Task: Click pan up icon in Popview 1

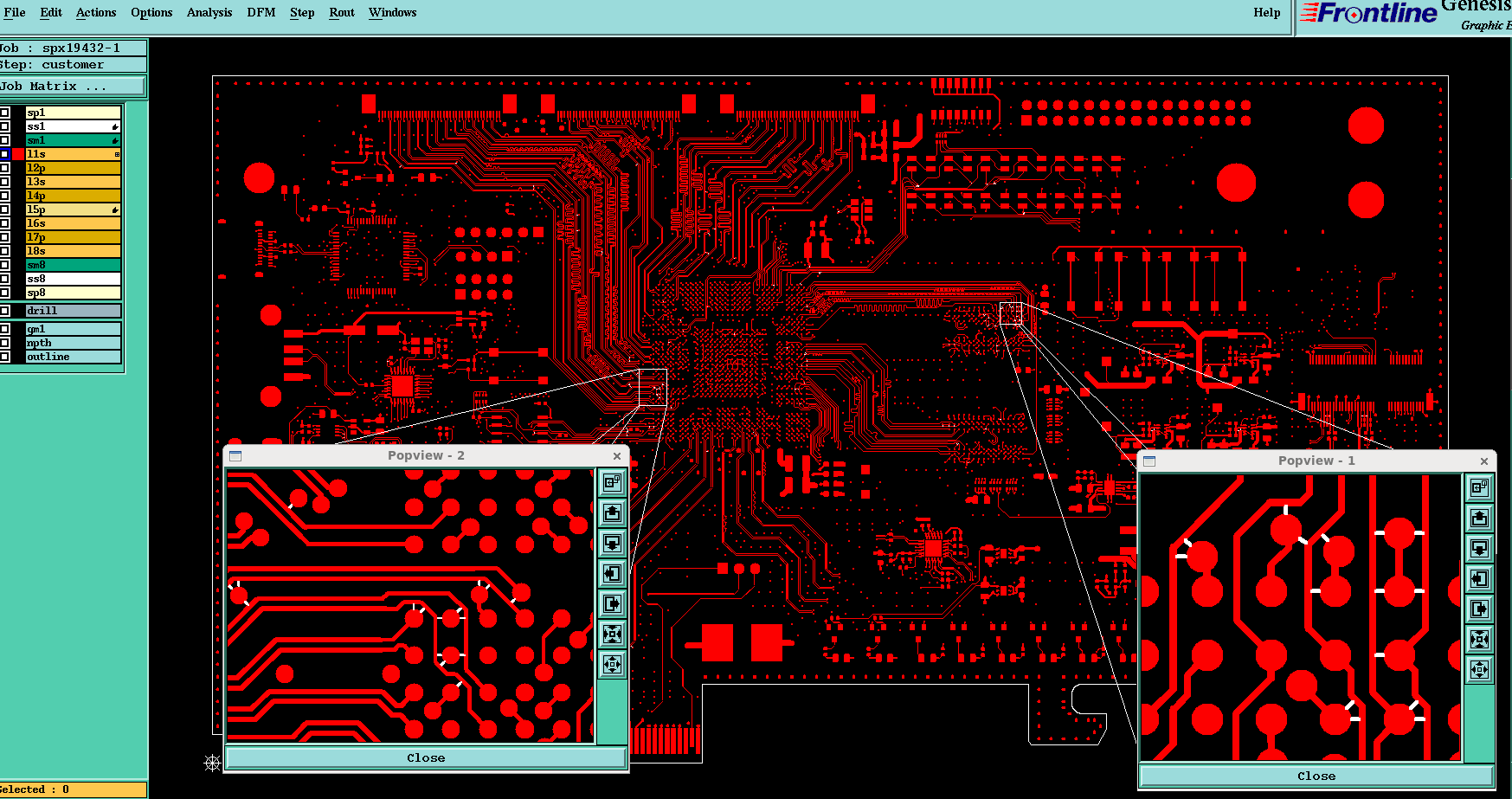Action: [1479, 519]
